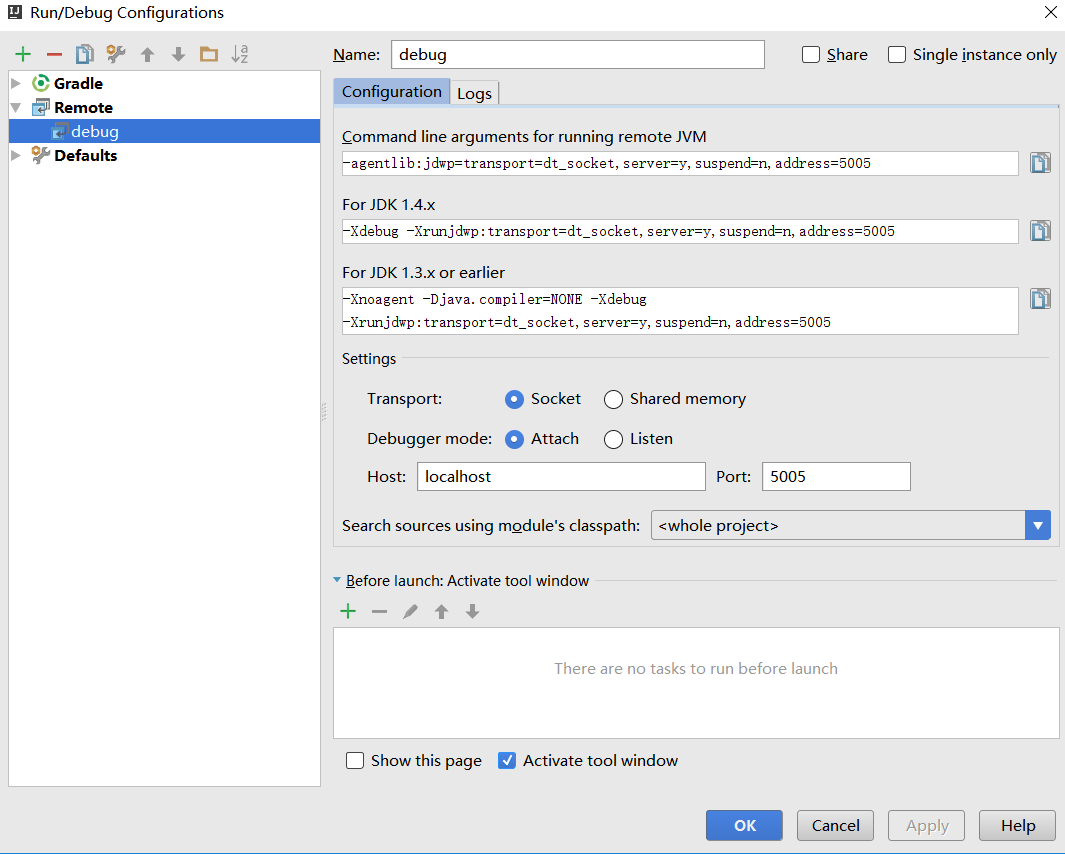
Task: Remove the selected configuration
Action: click(53, 53)
